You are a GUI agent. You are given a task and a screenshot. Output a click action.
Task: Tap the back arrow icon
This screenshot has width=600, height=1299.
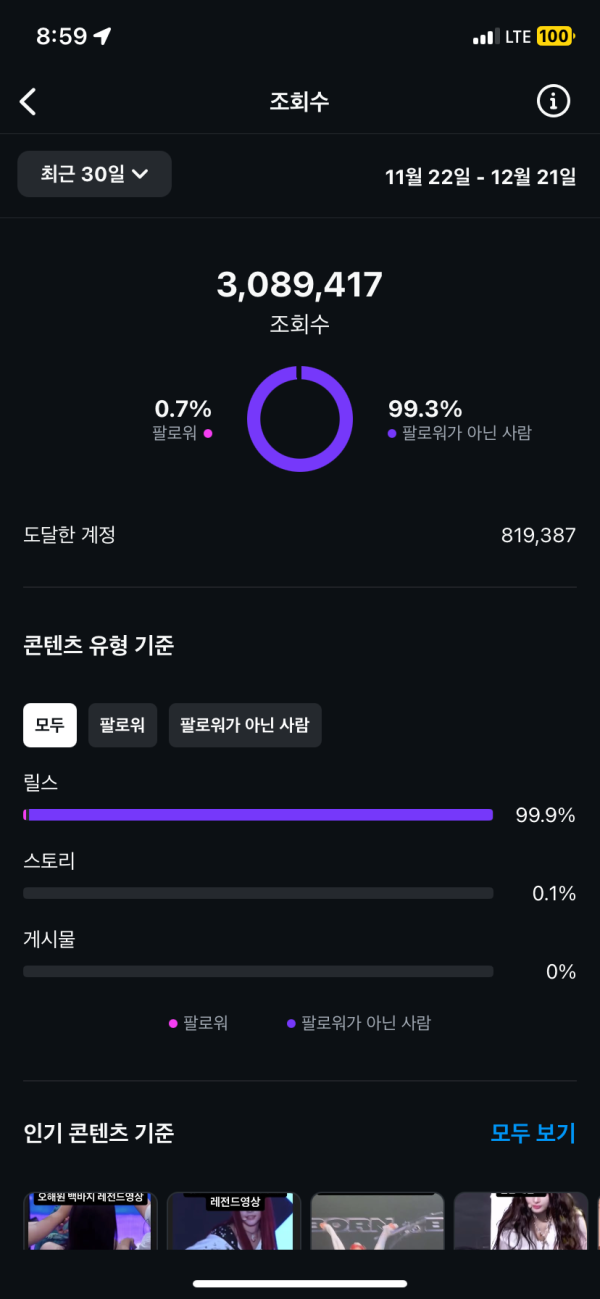(28, 101)
